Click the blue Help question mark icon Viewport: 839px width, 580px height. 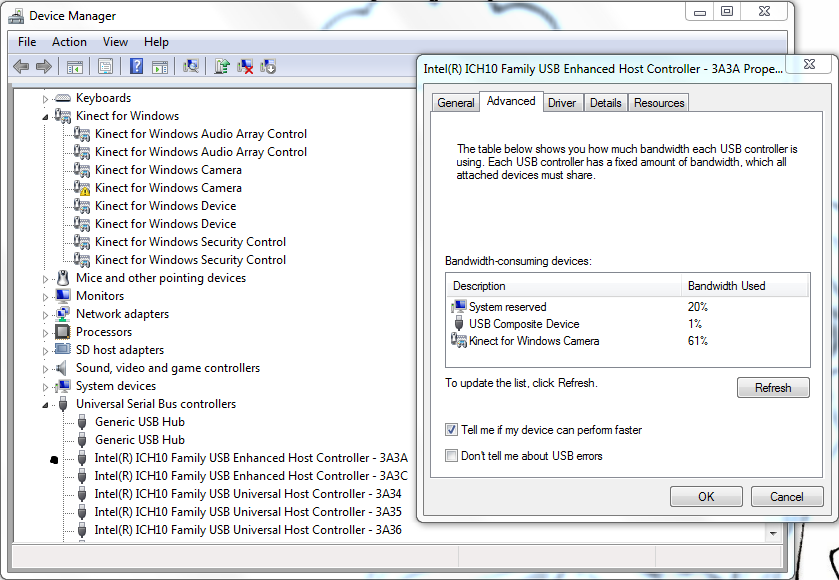(x=136, y=66)
